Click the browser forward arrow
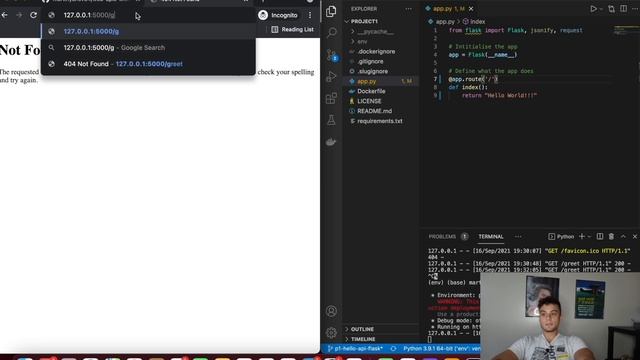The height and width of the screenshot is (360, 640). coord(19,15)
